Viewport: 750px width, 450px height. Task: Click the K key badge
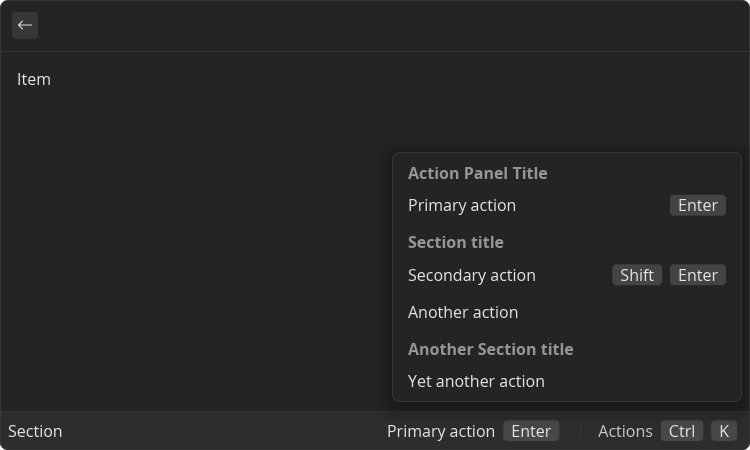(x=724, y=431)
